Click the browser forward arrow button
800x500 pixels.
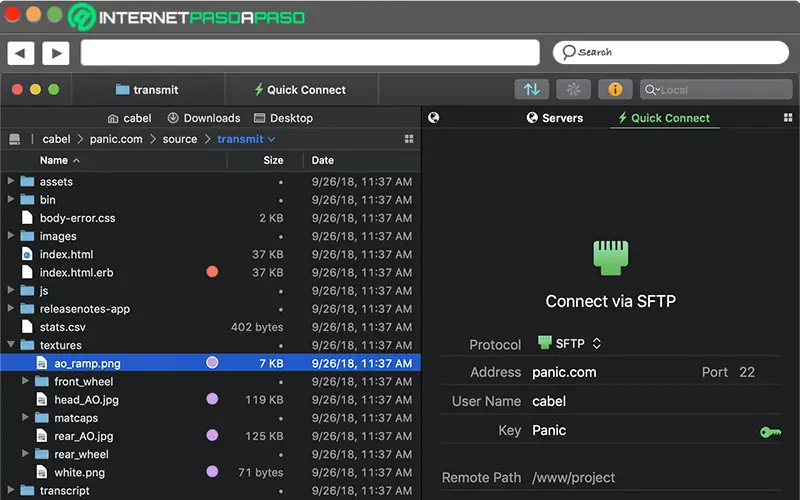[55, 53]
